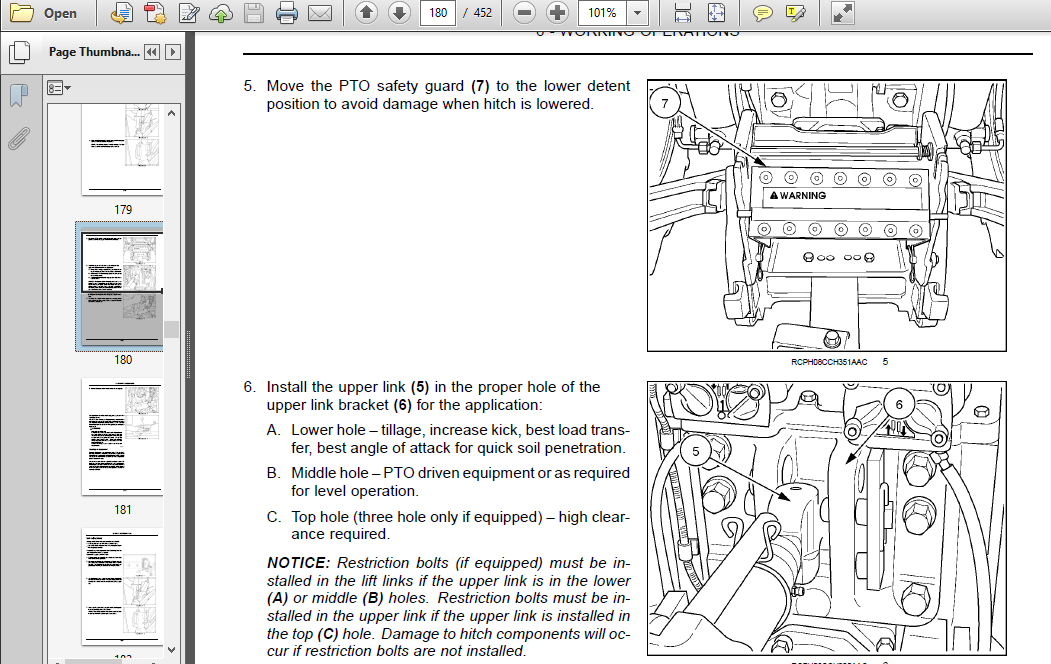
Task: Click the Page Thumbnails panel title
Action: tap(94, 52)
